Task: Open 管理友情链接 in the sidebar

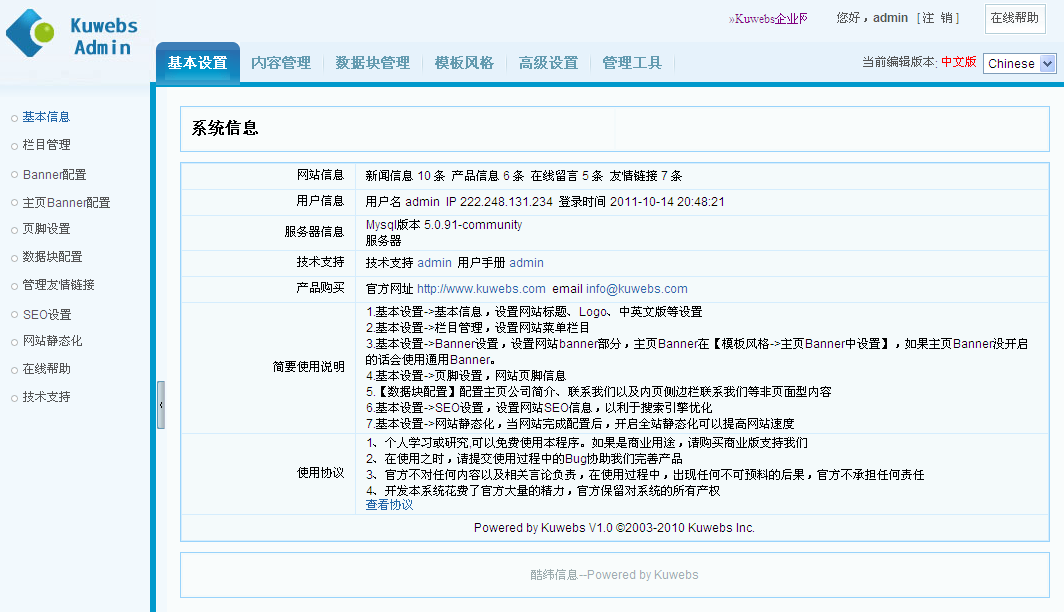Action: coord(58,285)
